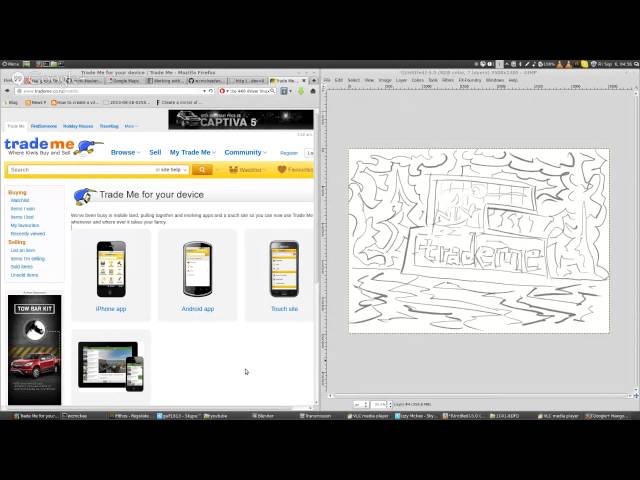This screenshot has width=640, height=480.
Task: Click the orange search button on Trade Me
Action: tap(208, 170)
